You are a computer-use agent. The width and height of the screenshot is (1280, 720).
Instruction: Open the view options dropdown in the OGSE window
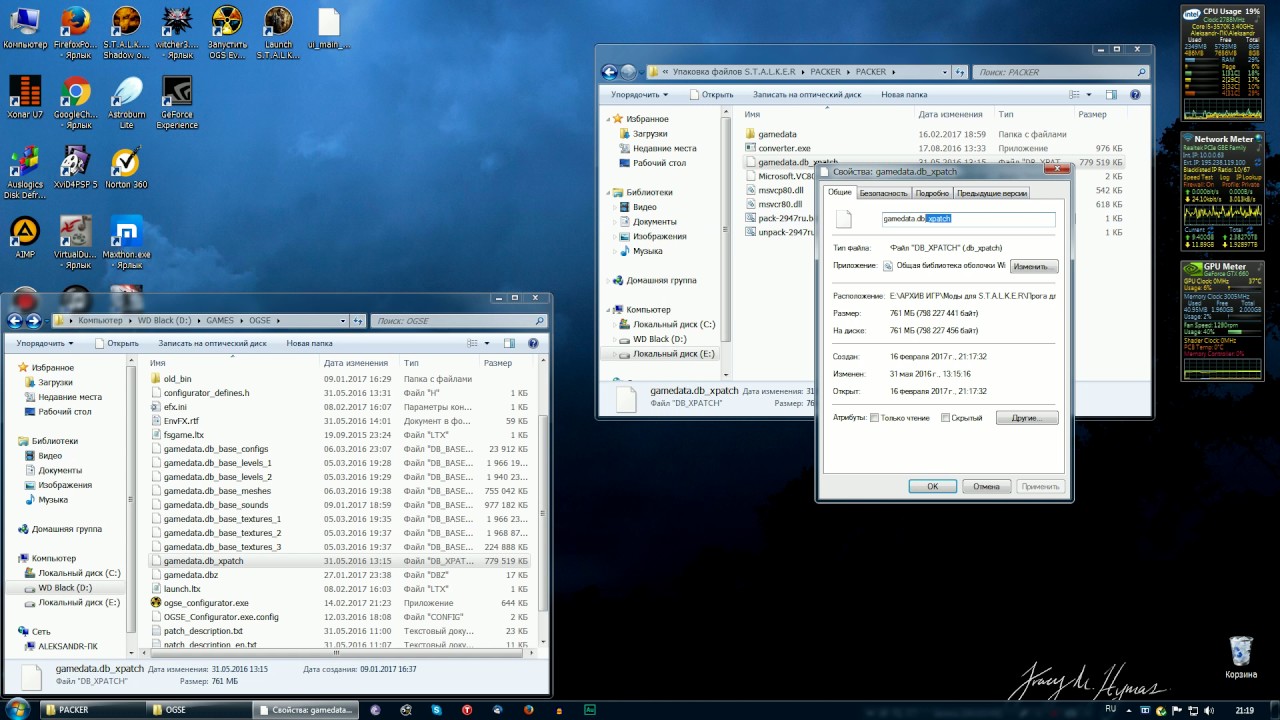point(486,343)
